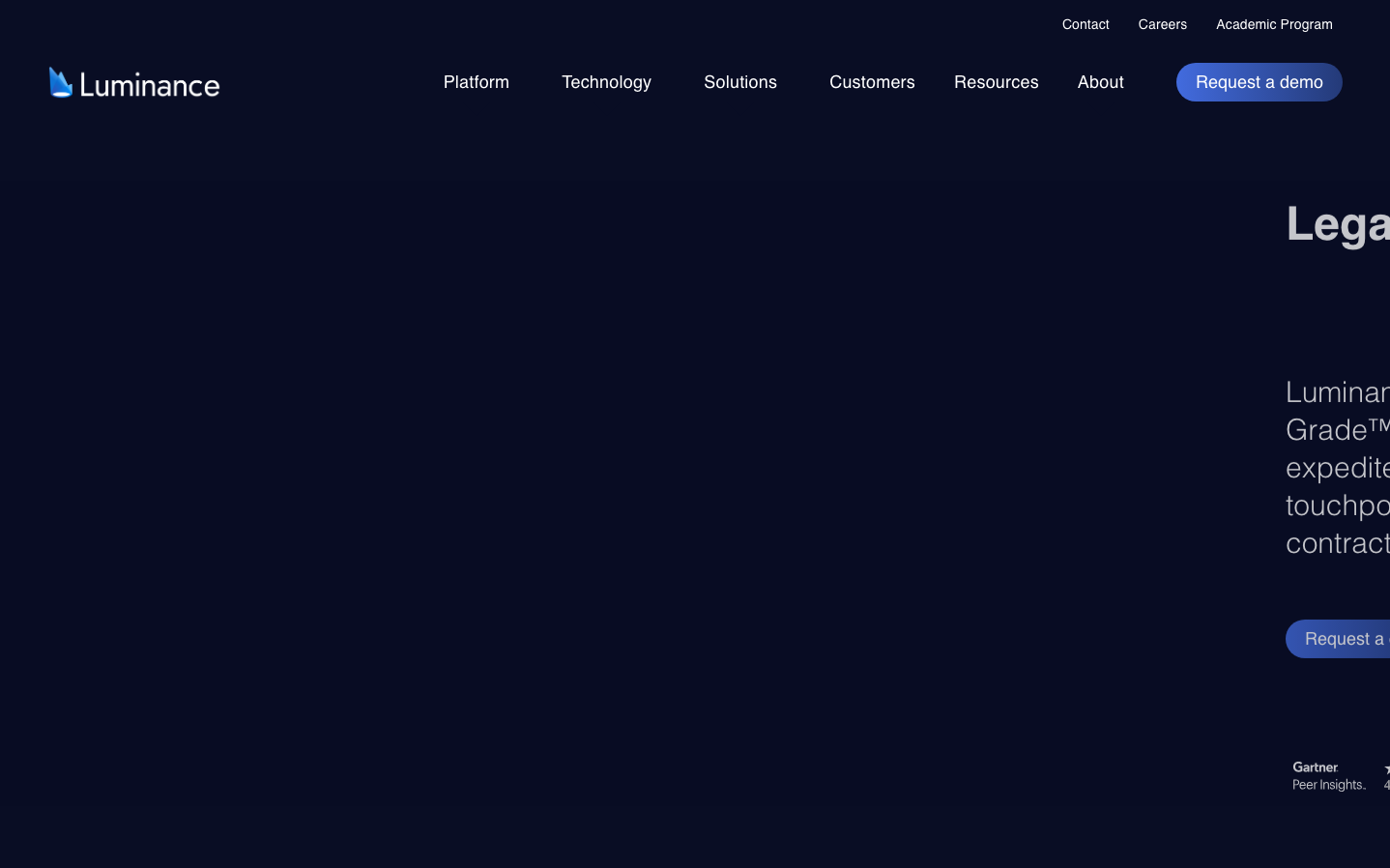The width and height of the screenshot is (1390, 868).
Task: Expand the Technology navigation menu
Action: tap(606, 82)
